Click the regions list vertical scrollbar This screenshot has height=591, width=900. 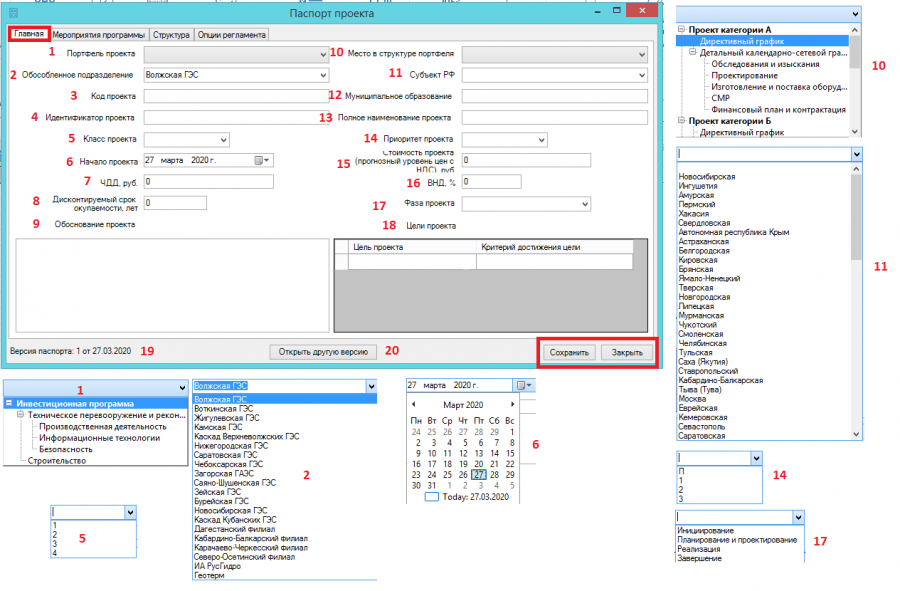pos(856,301)
